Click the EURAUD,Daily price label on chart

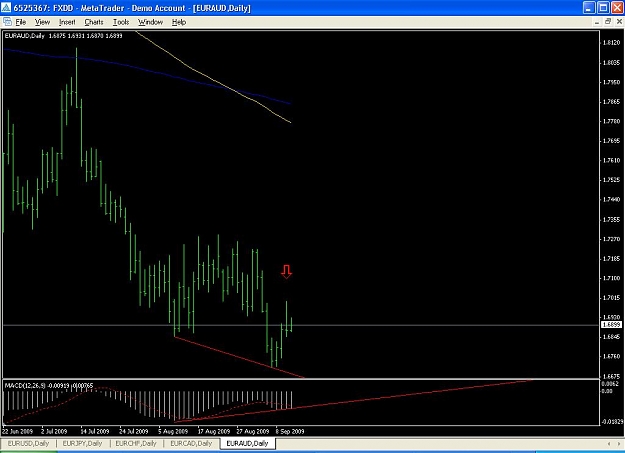(24, 36)
